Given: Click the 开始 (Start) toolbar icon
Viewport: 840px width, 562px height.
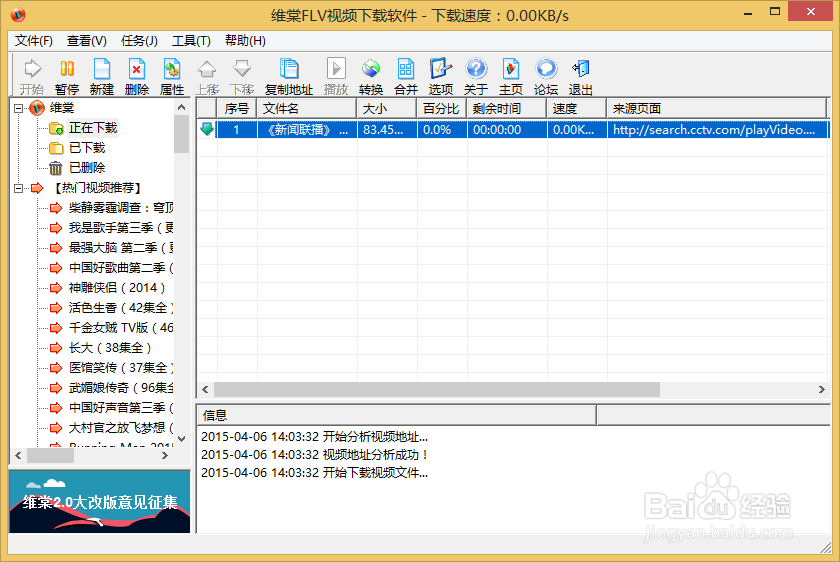Looking at the screenshot, I should point(32,76).
